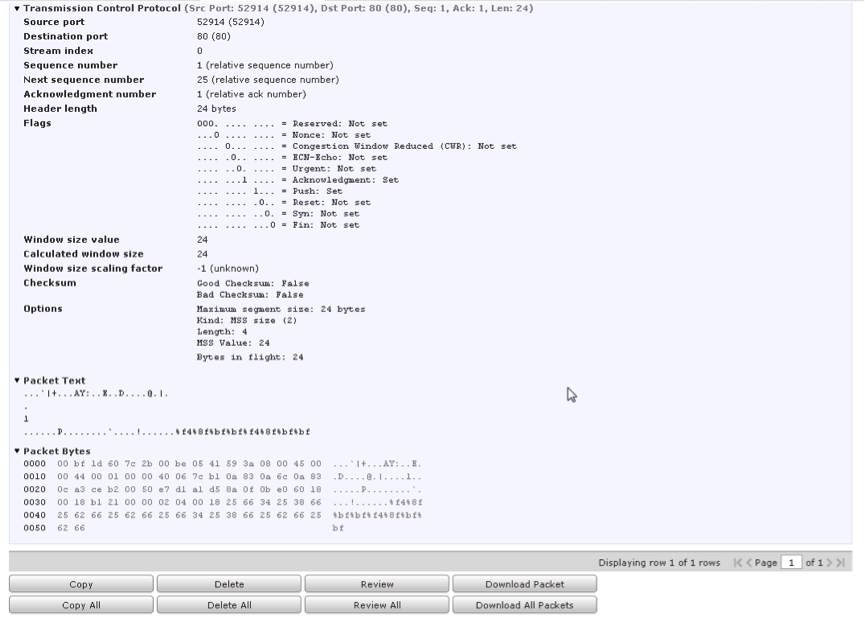Click the Delete button
The width and height of the screenshot is (865, 636).
(229, 584)
